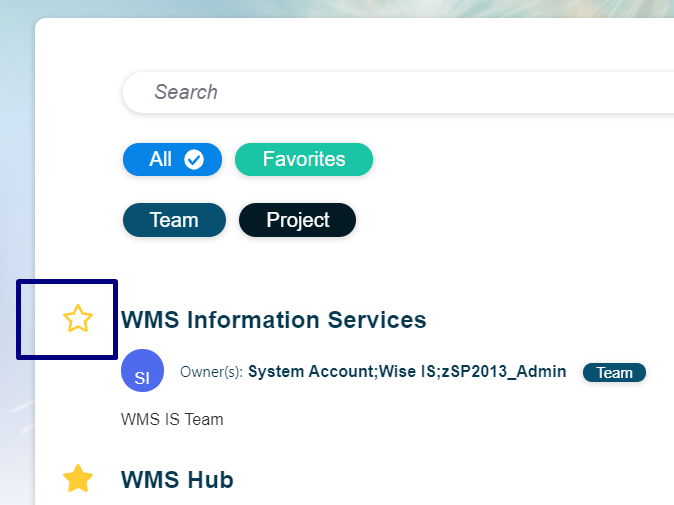Click the blurred background left of the card
674x505 pixels.
tap(17, 172)
